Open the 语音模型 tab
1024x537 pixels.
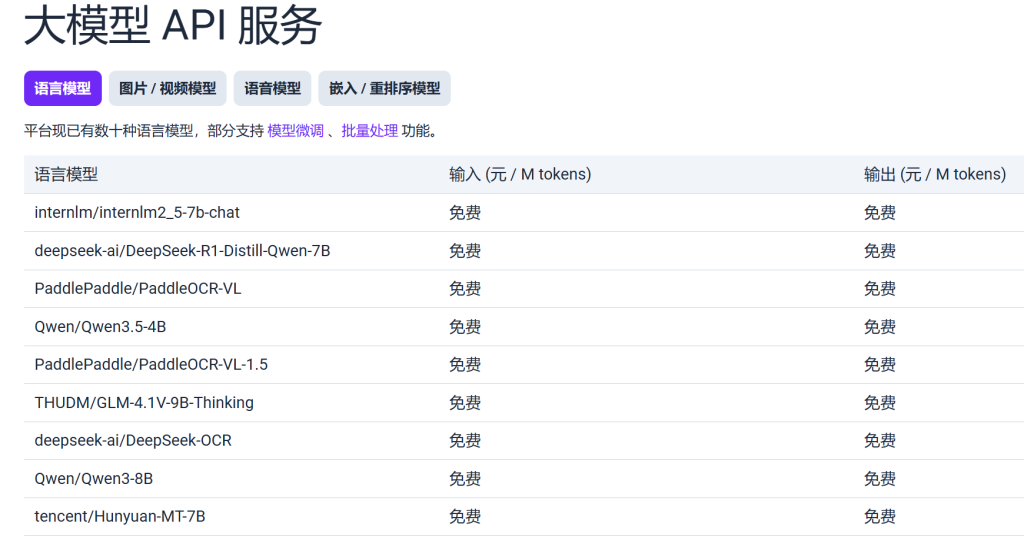click(272, 88)
